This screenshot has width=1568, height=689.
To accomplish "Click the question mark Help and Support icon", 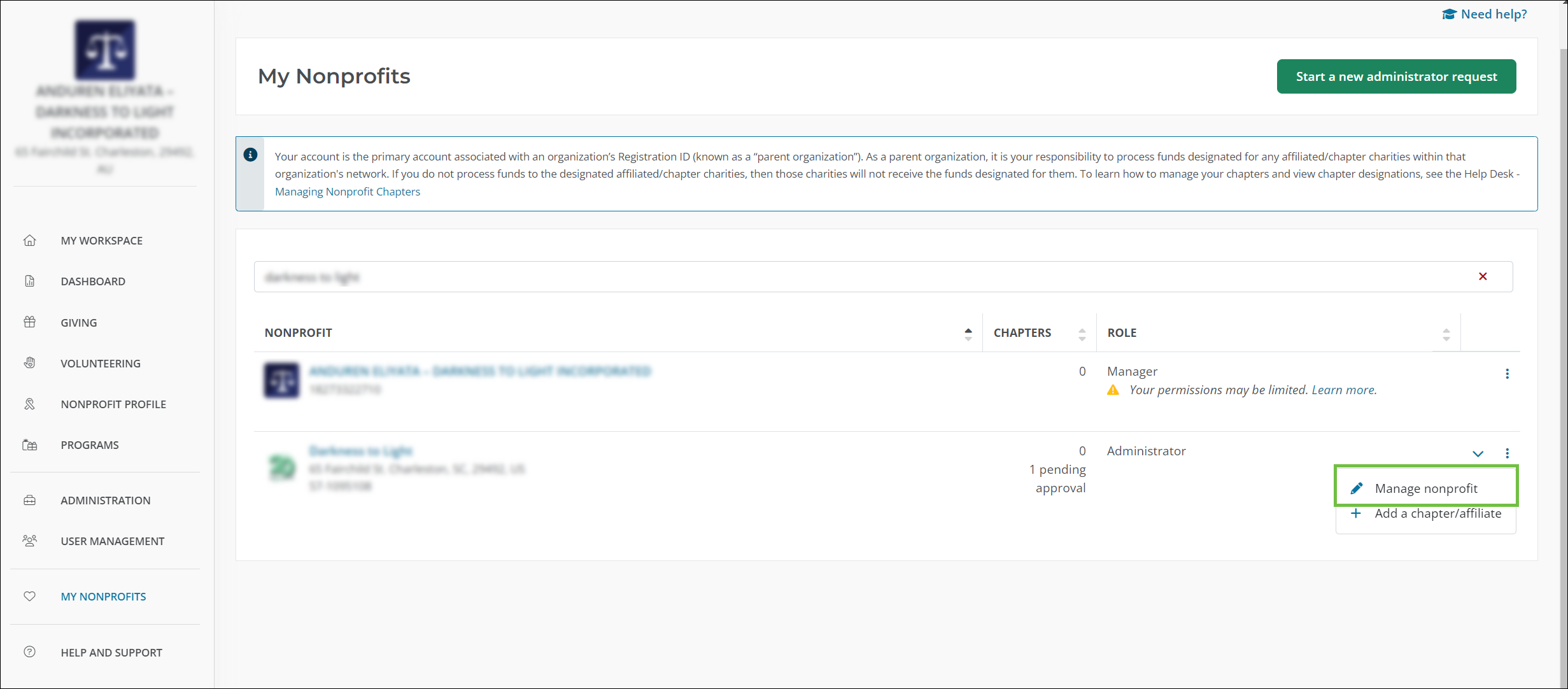I will coord(30,652).
